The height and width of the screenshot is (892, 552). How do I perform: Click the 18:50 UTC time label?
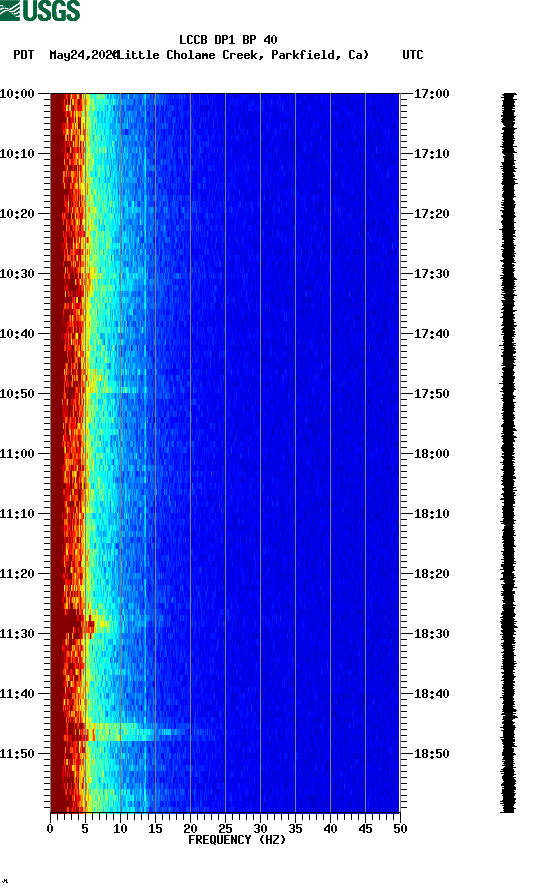tap(431, 754)
